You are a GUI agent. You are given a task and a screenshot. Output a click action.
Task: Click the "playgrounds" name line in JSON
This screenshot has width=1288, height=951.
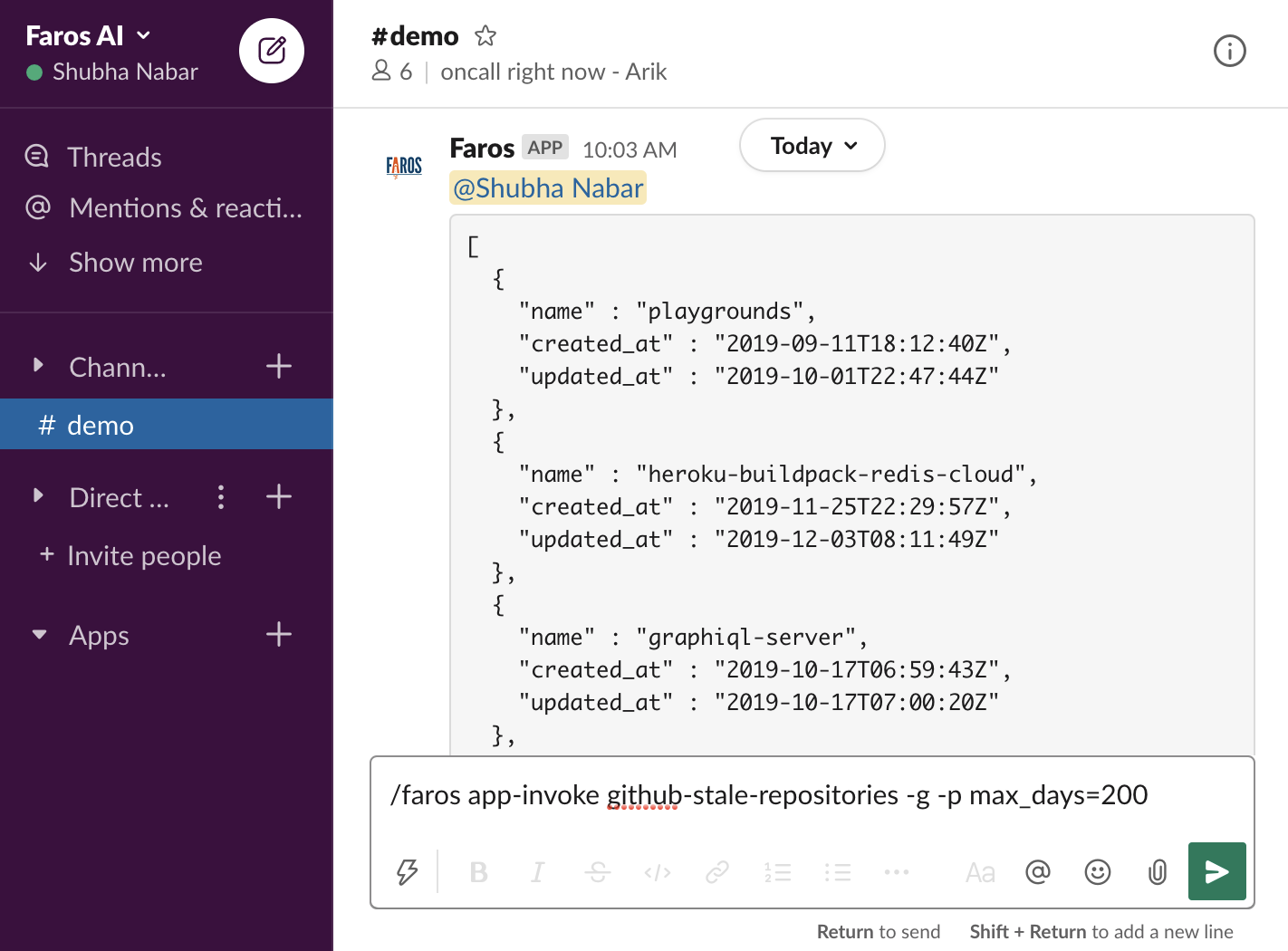[668, 312]
